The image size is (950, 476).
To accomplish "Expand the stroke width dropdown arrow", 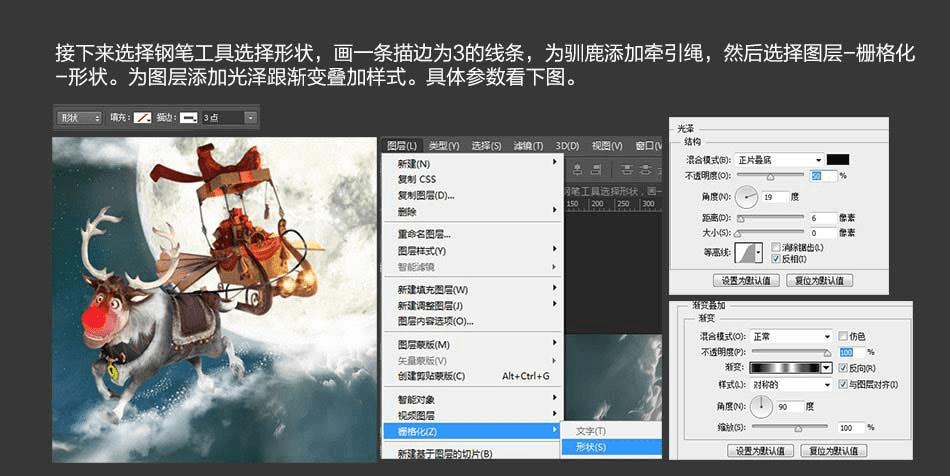I will click(250, 117).
